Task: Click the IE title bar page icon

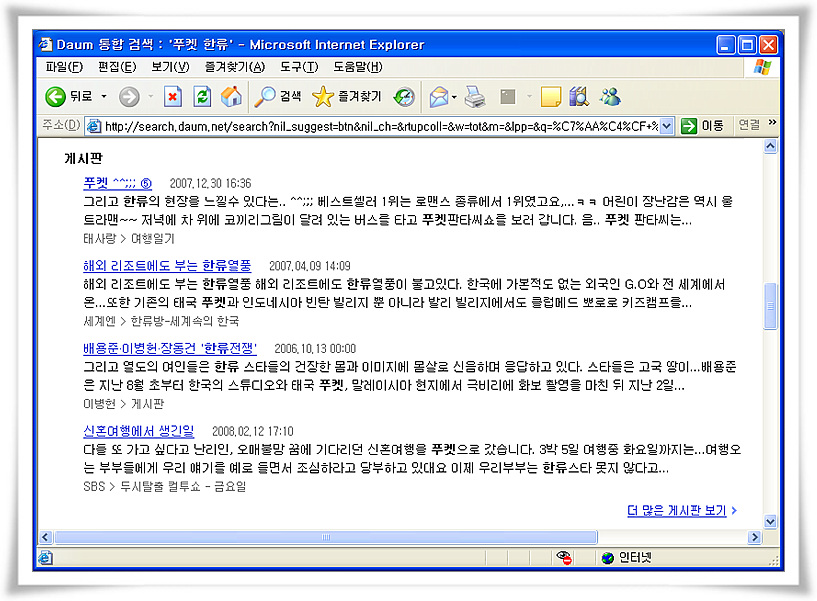Action: 46,44
